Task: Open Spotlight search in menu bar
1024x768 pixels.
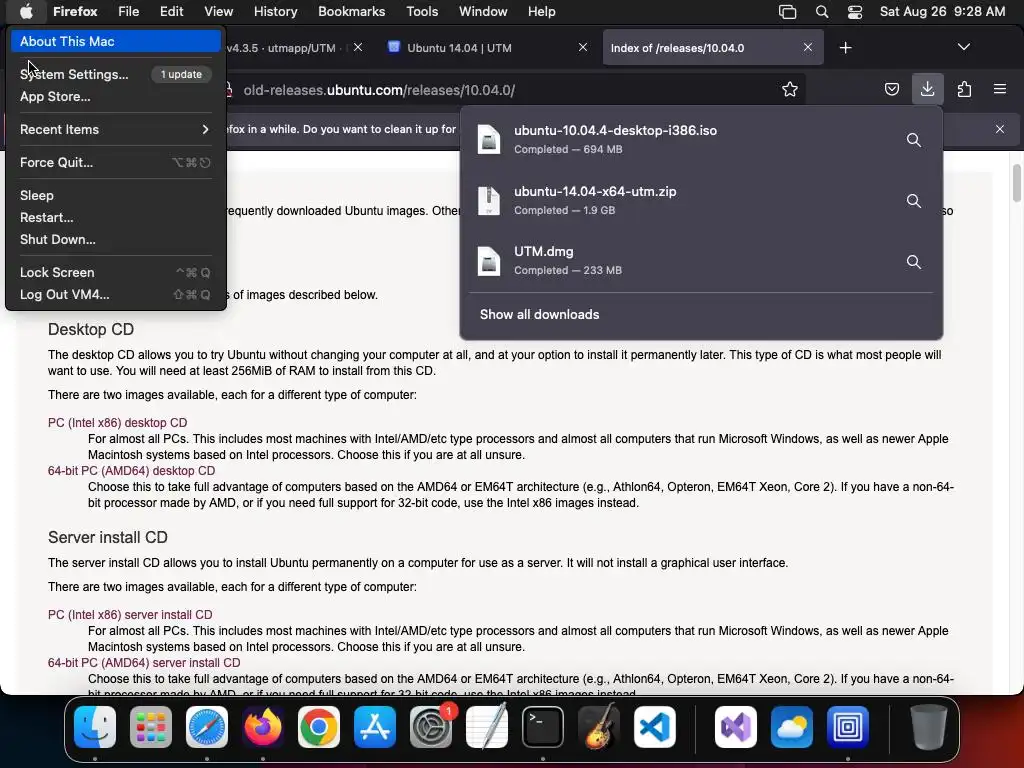Action: (822, 12)
